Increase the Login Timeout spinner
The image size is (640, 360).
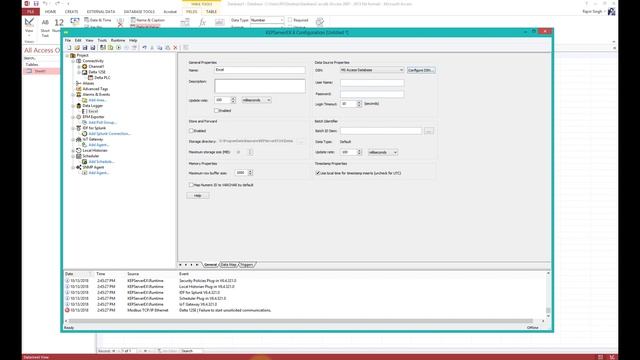pos(359,102)
